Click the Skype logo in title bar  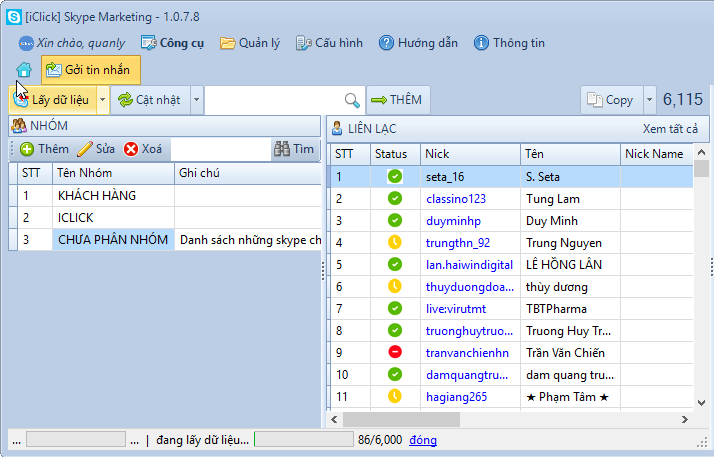(x=13, y=17)
